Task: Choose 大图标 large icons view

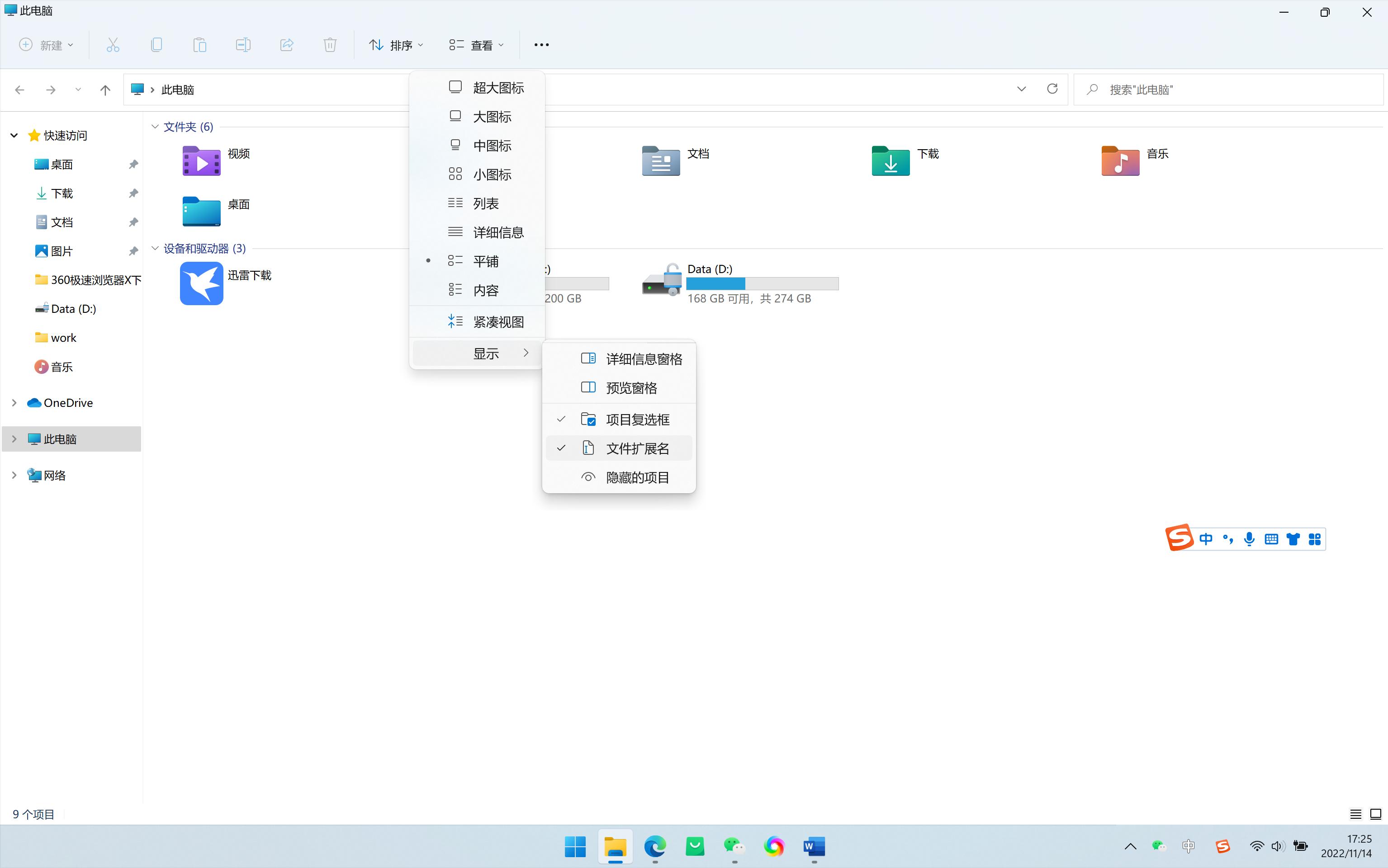Action: coord(492,117)
